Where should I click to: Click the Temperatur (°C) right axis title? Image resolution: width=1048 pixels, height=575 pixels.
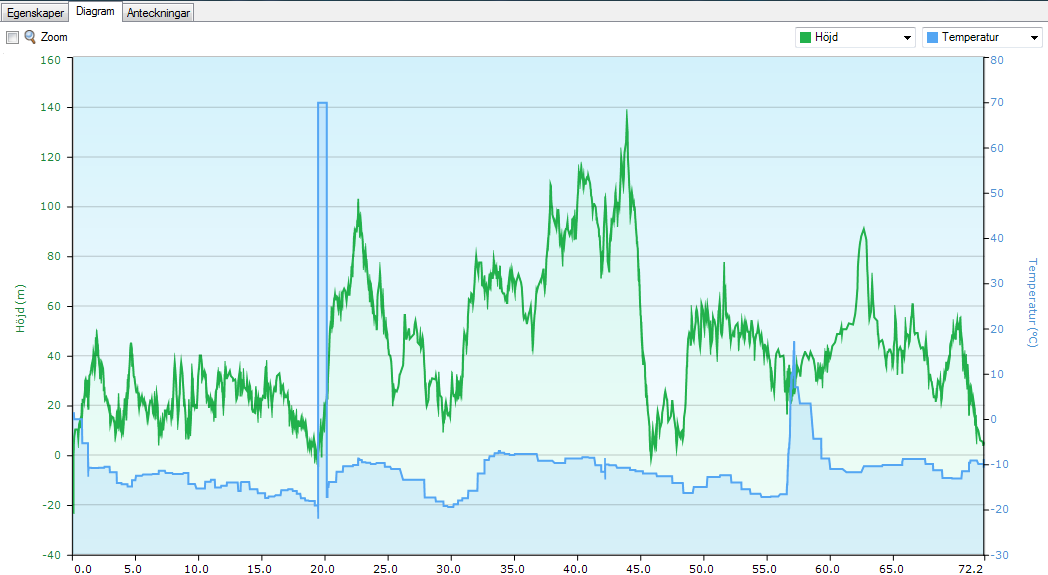coord(1031,303)
